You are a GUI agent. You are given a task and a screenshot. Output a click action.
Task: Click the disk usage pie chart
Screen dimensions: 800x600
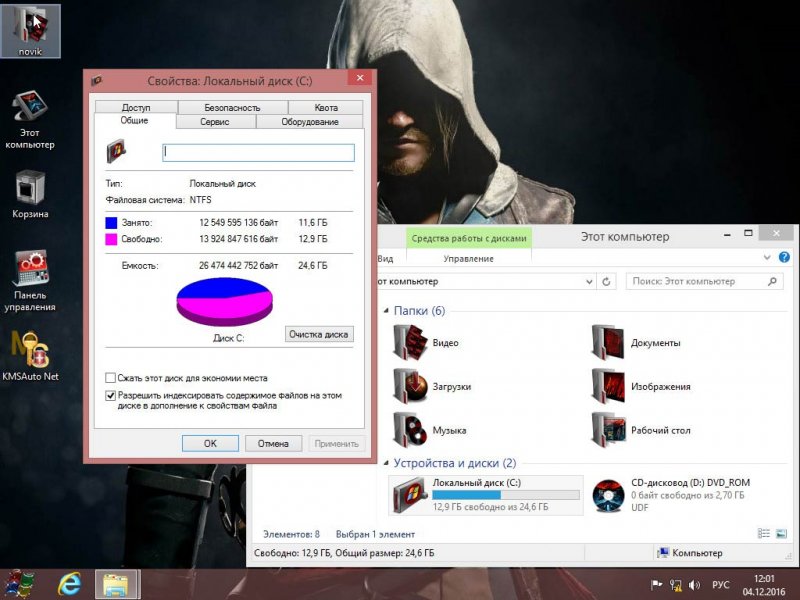pyautogui.click(x=224, y=302)
